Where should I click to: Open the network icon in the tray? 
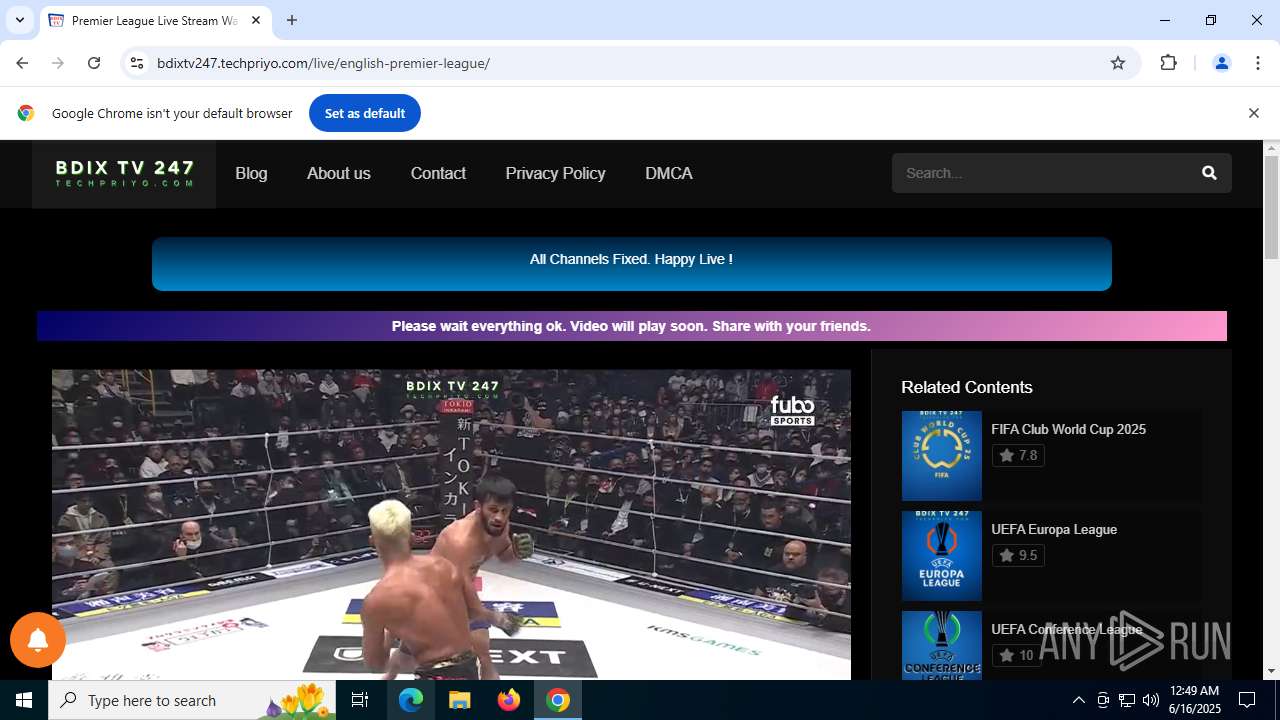1127,700
